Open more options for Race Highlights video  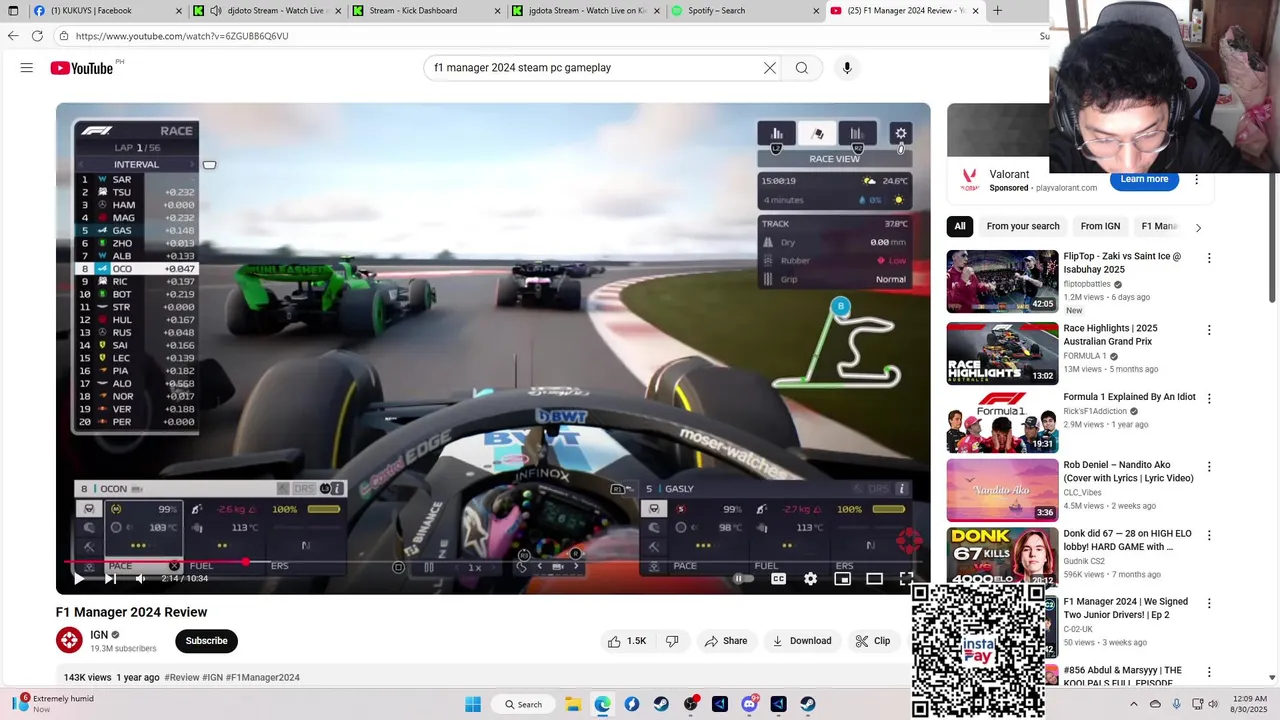[x=1208, y=330]
